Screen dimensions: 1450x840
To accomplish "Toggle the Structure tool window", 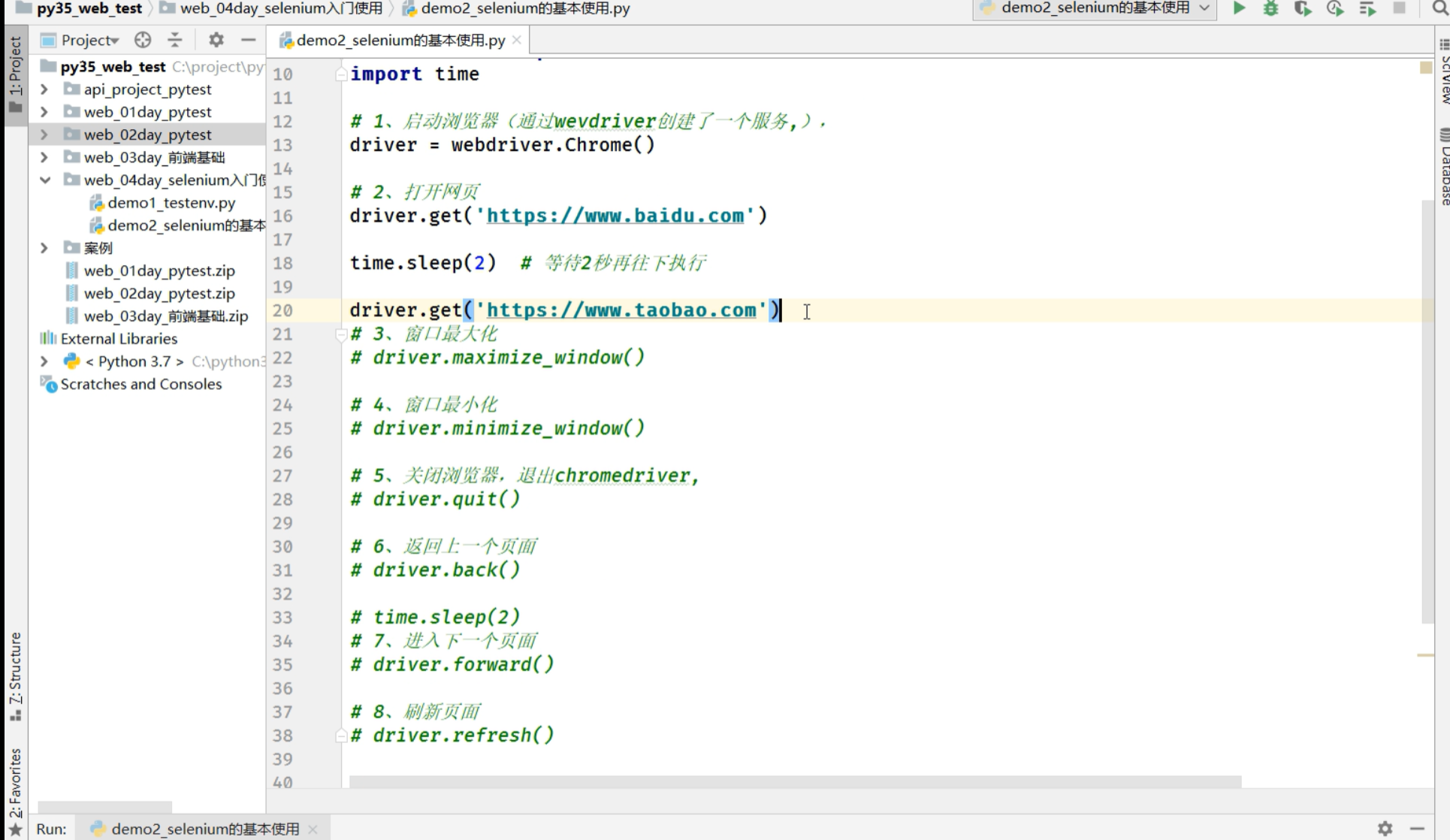I will pos(15,675).
